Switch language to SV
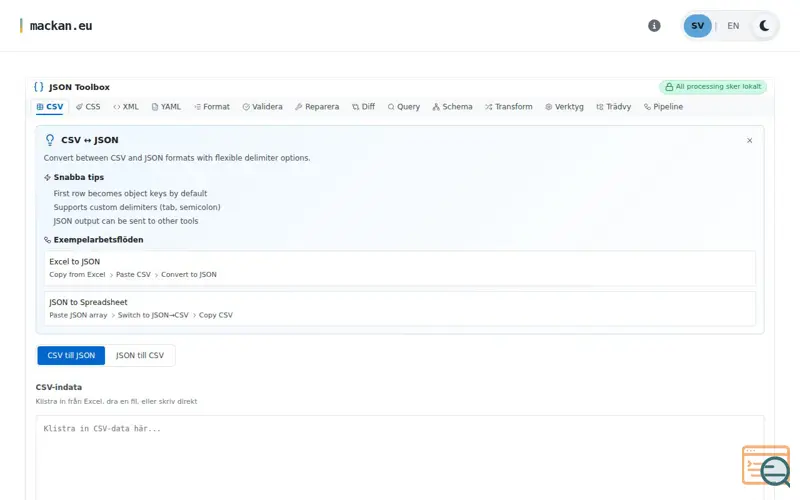Screen dimensions: 800x500 click(697, 26)
